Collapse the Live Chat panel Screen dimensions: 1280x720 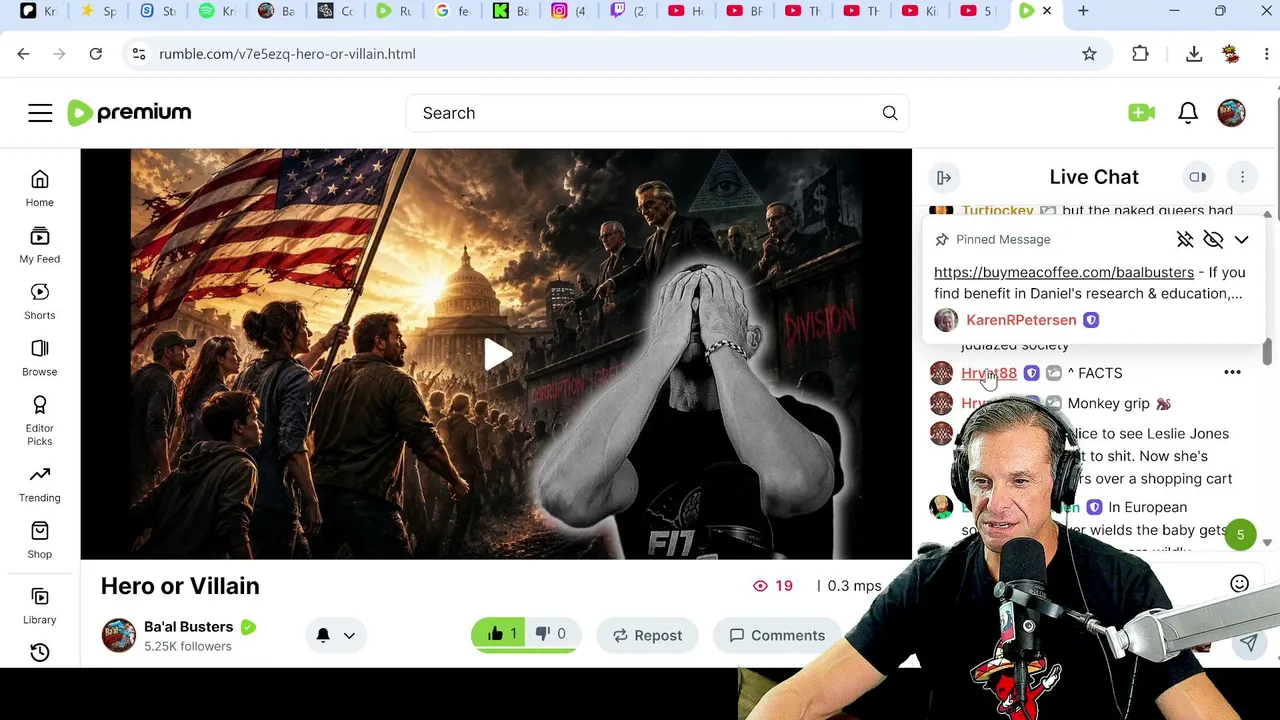tap(943, 178)
